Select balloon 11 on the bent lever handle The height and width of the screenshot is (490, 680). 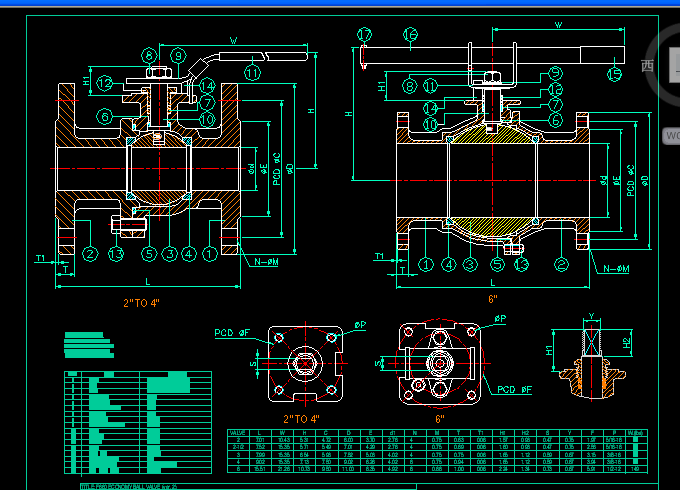point(252,72)
